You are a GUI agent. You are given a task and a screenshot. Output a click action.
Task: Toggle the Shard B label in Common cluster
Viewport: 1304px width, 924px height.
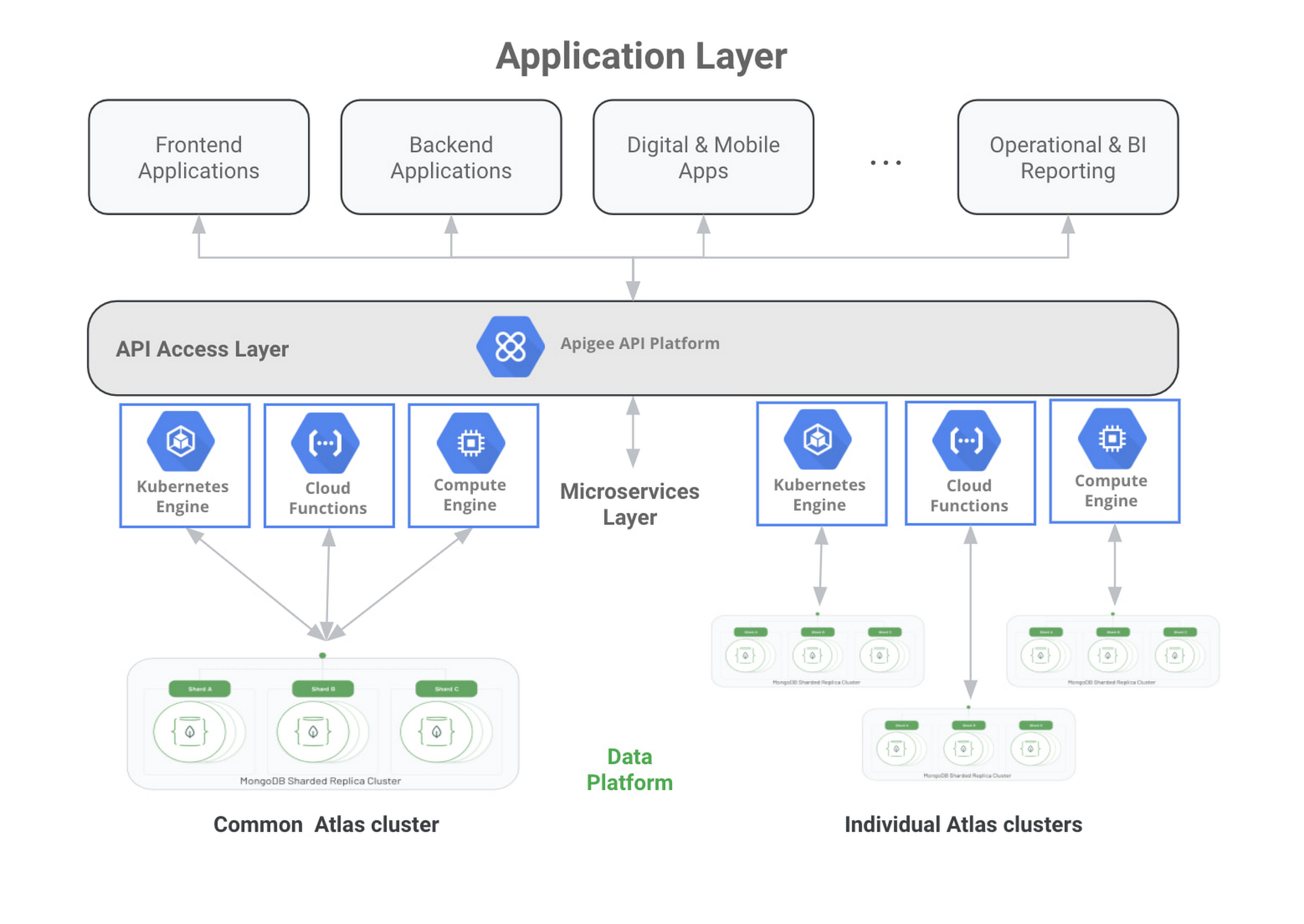[x=323, y=688]
